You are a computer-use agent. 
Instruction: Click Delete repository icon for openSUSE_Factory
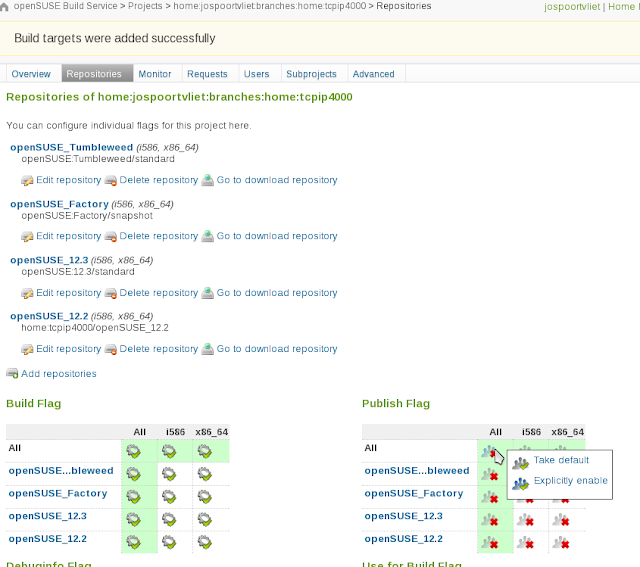pyautogui.click(x=111, y=236)
